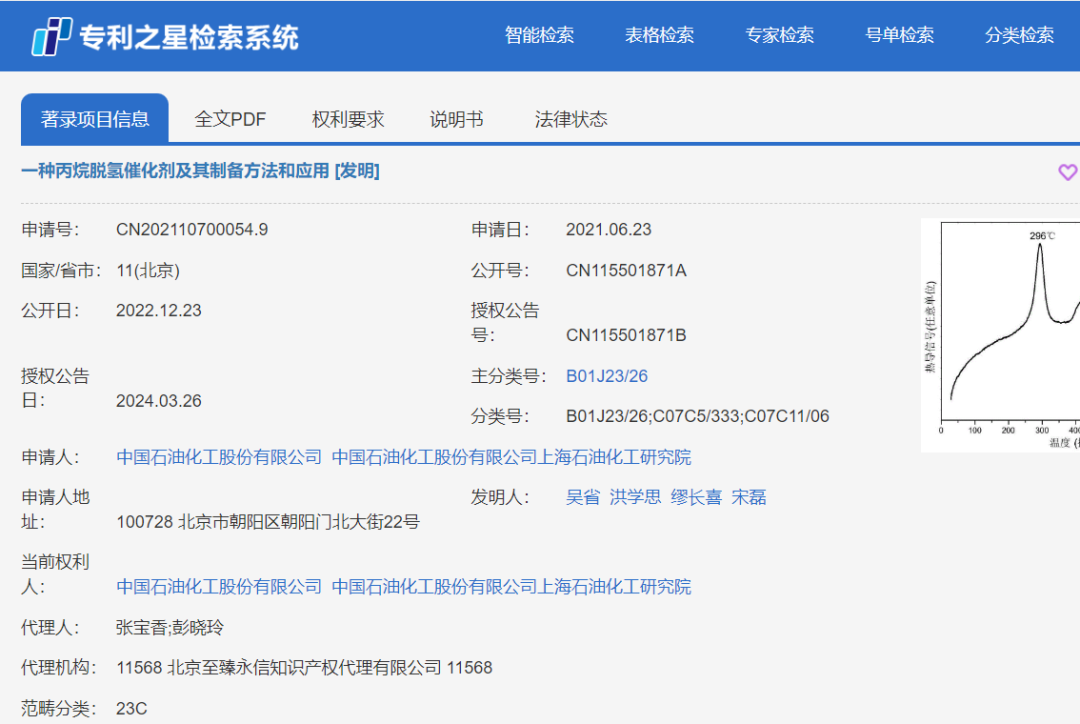Click application date 2021.06.23
The image size is (1080, 724).
609,229
